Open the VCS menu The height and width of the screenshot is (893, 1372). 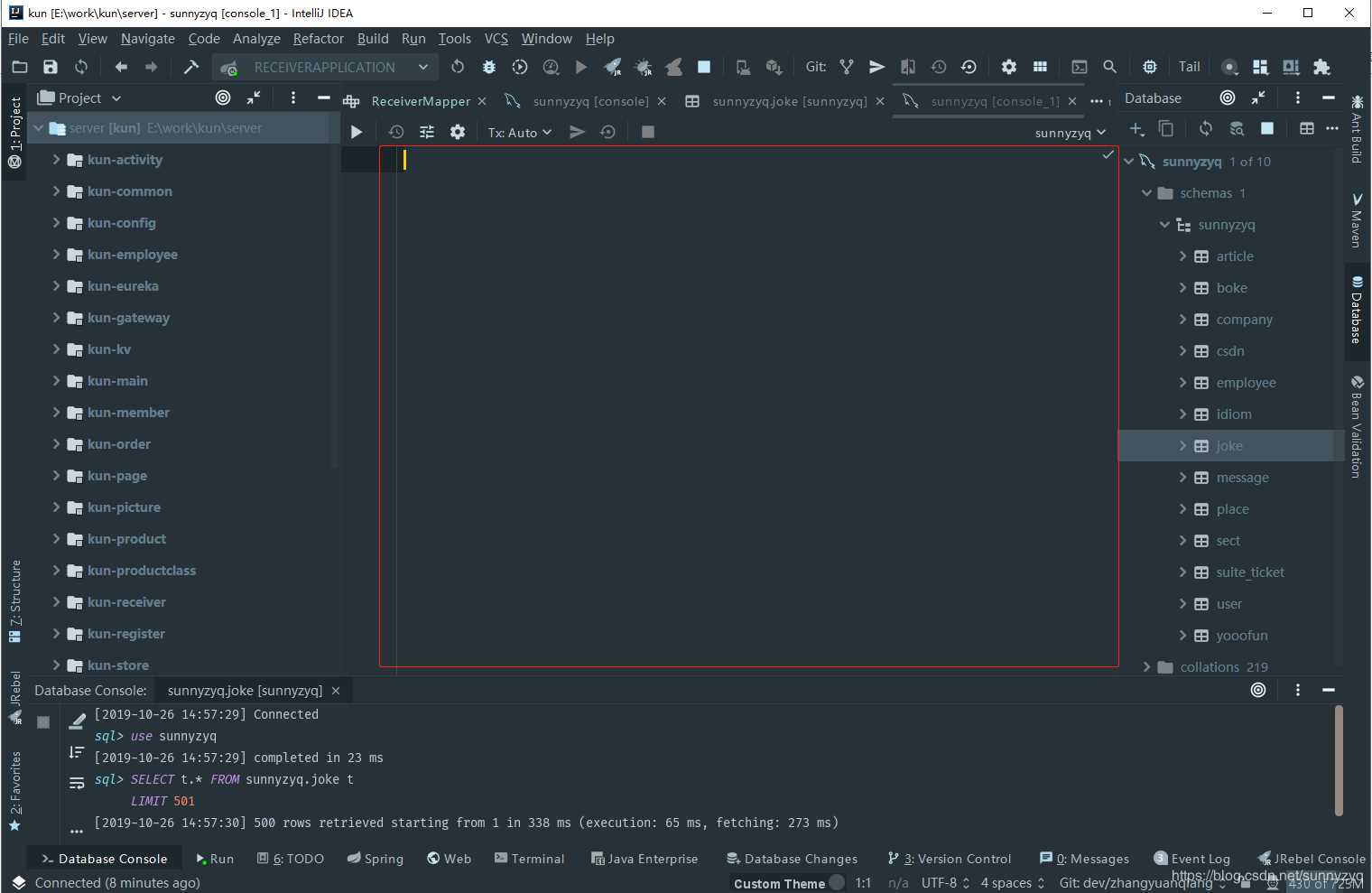click(496, 38)
